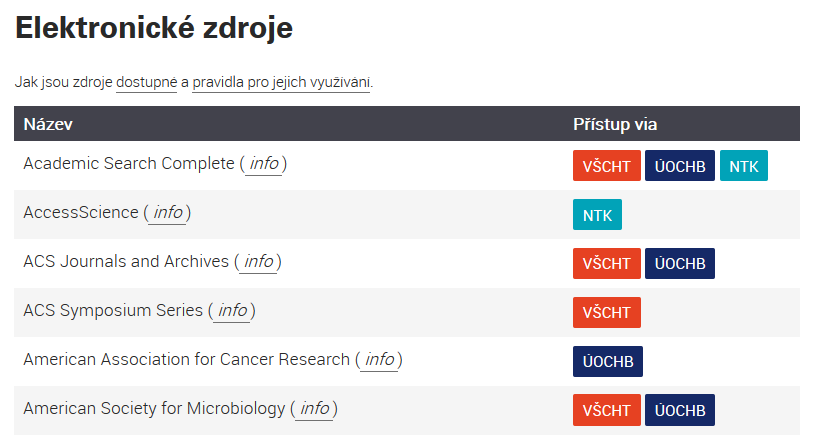Click the 'Název' column header
Screen dimensions: 813x441
(48, 124)
